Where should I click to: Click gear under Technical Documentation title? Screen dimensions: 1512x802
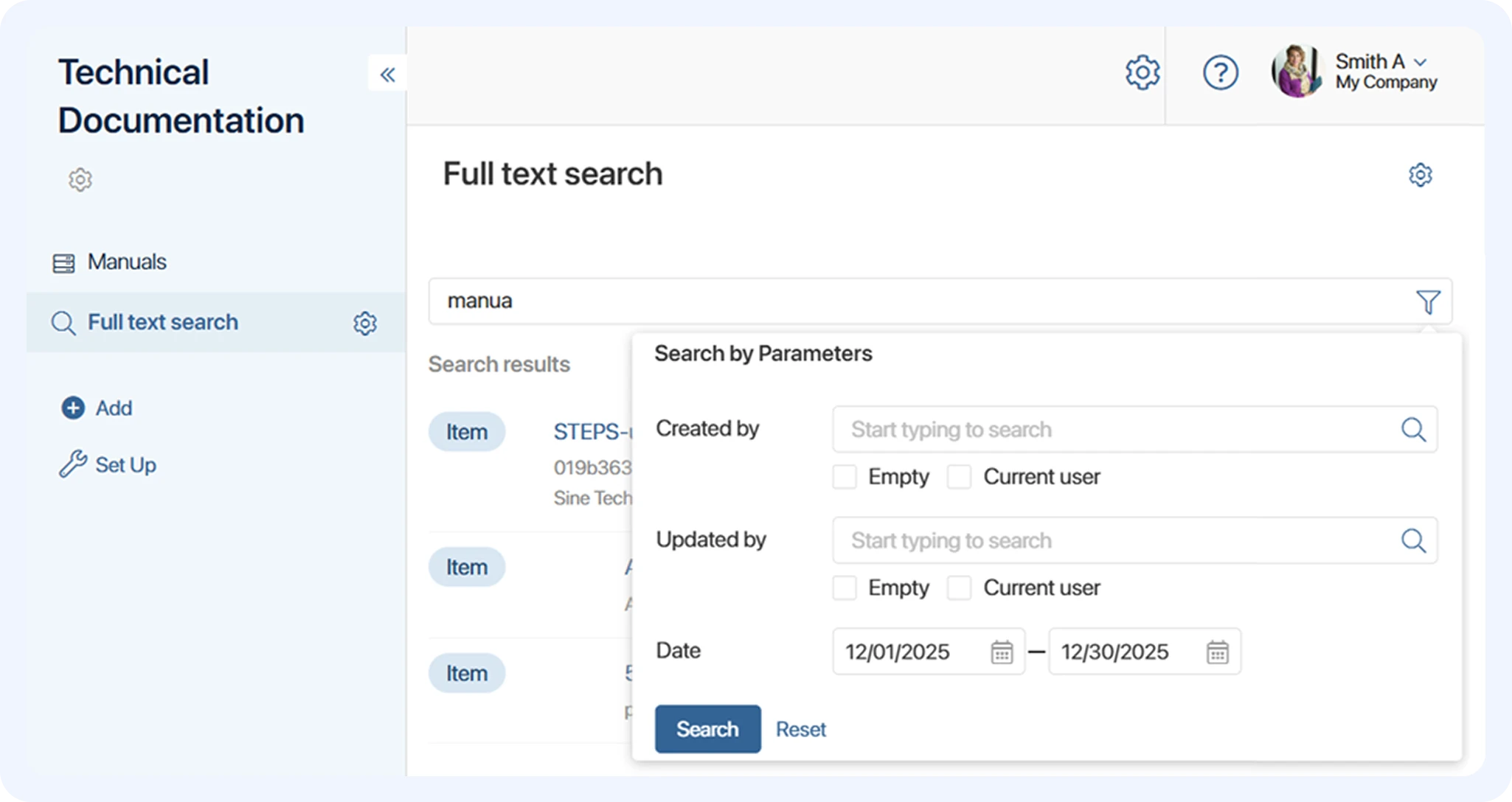(x=80, y=179)
